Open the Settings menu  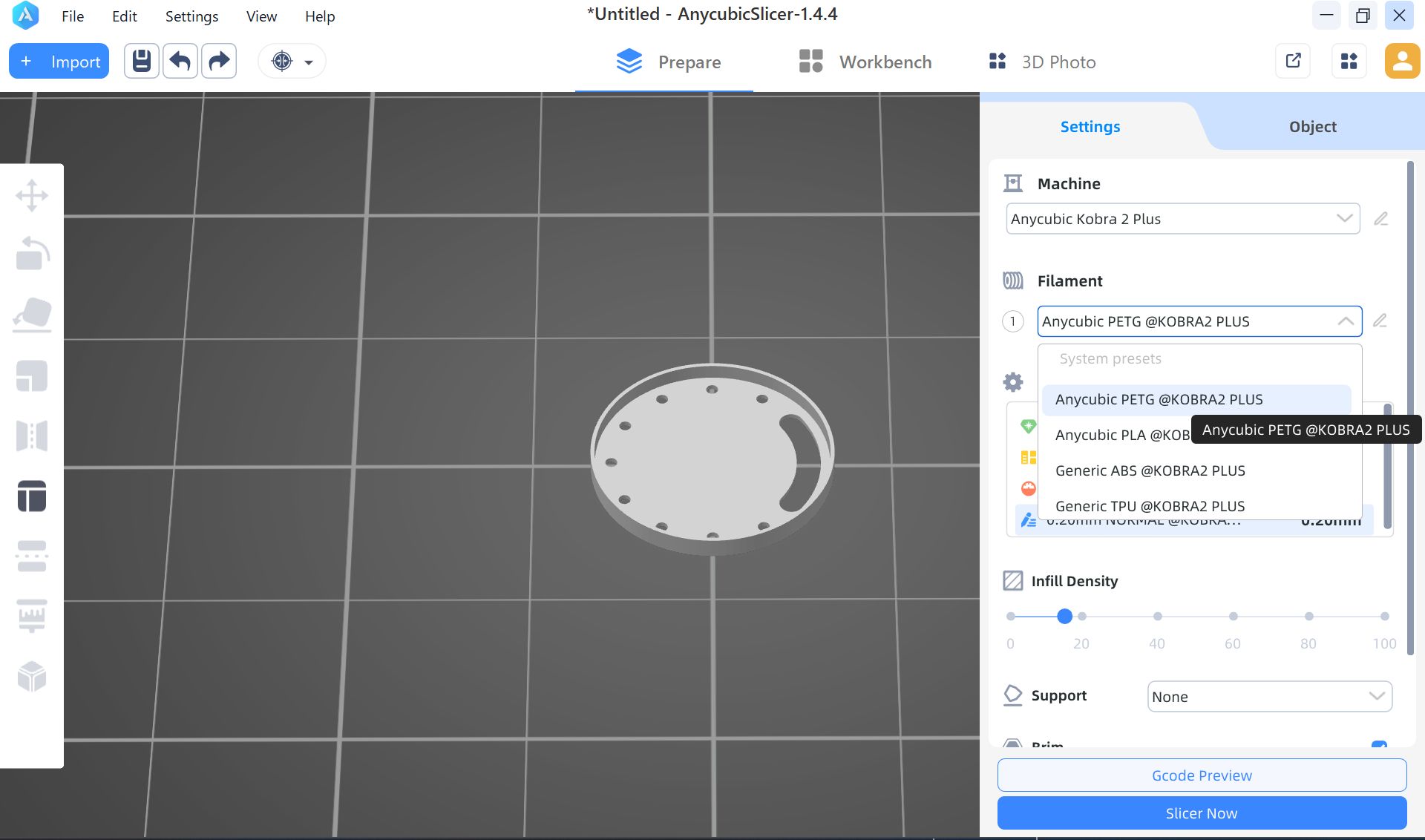pyautogui.click(x=191, y=16)
